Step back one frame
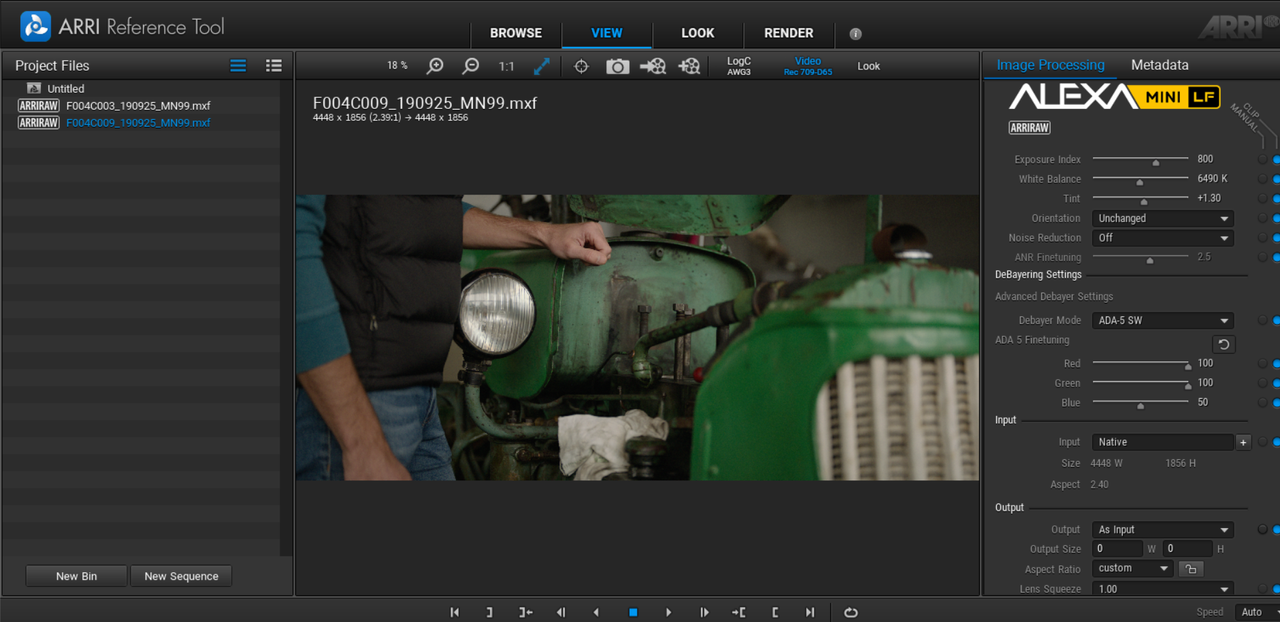The image size is (1280, 622). [x=561, y=612]
